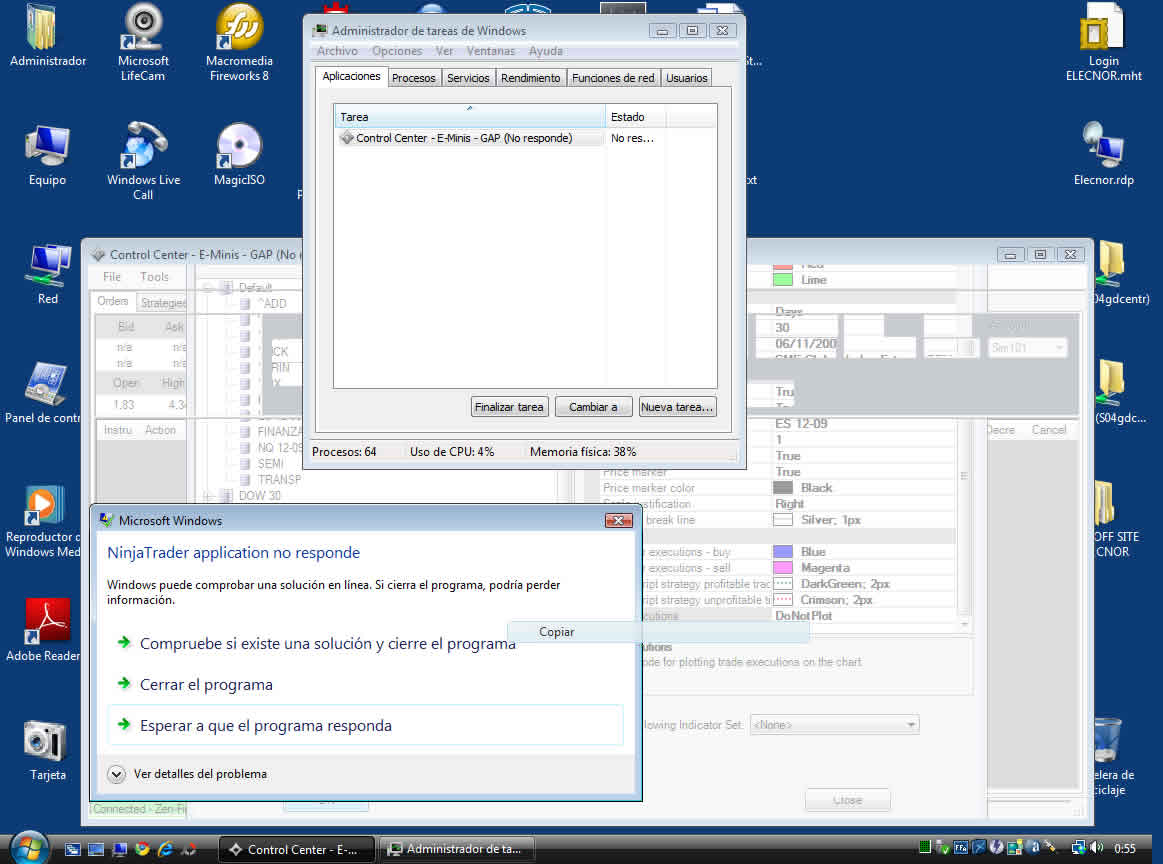The image size is (1163, 864).
Task: Open Elecnor.rdp remote desktop icon
Action: [1103, 154]
